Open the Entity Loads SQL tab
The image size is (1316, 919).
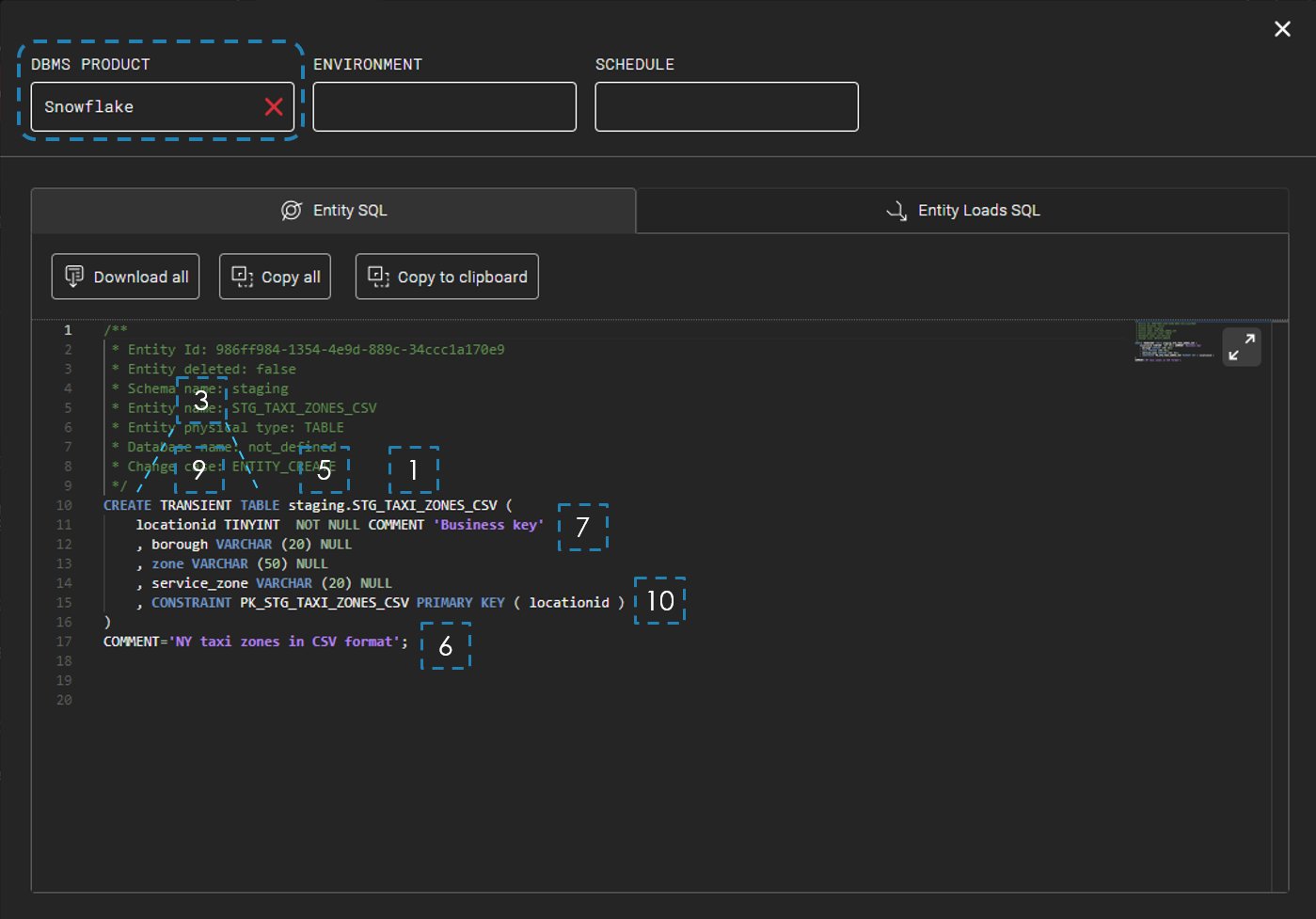(x=962, y=211)
